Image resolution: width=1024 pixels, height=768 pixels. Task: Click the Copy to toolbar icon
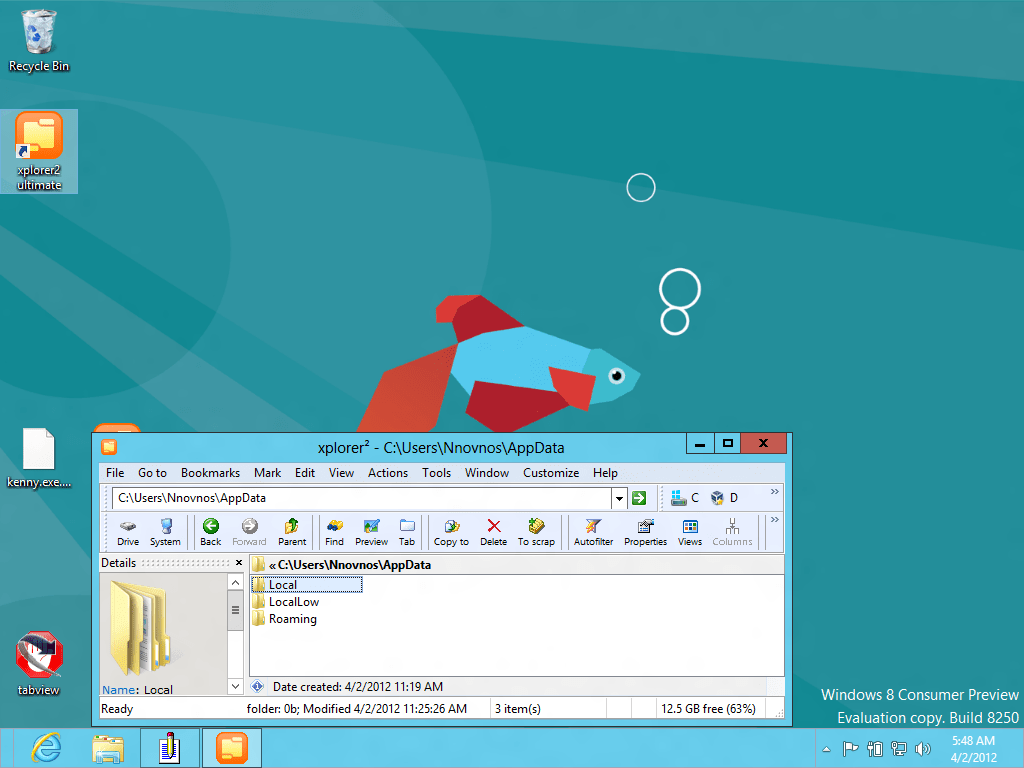451,532
